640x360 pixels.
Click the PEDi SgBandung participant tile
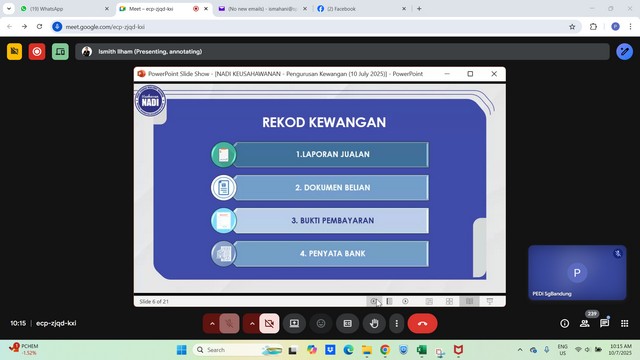[x=577, y=273]
